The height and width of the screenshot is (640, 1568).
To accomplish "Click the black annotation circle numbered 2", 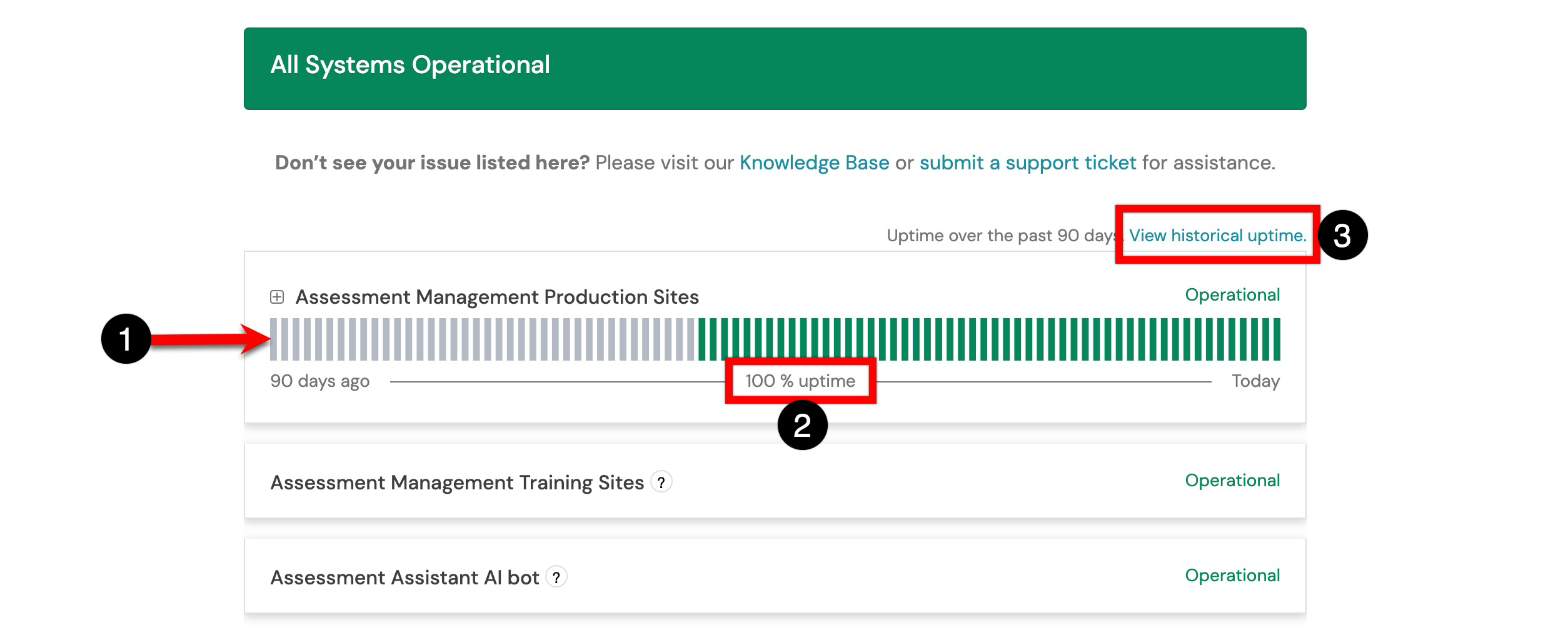I will click(x=802, y=426).
